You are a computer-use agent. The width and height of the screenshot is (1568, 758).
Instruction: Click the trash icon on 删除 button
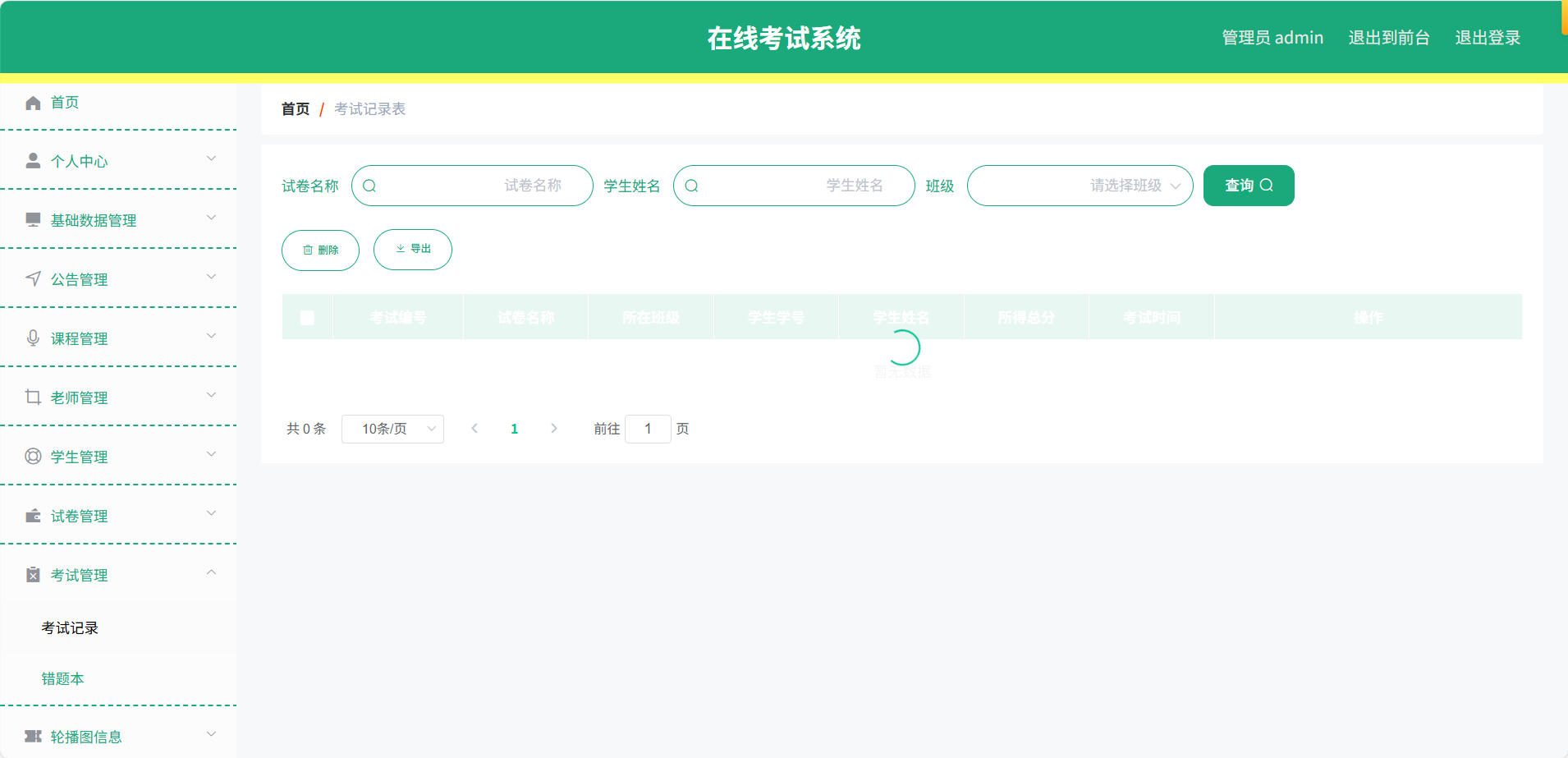coord(308,250)
